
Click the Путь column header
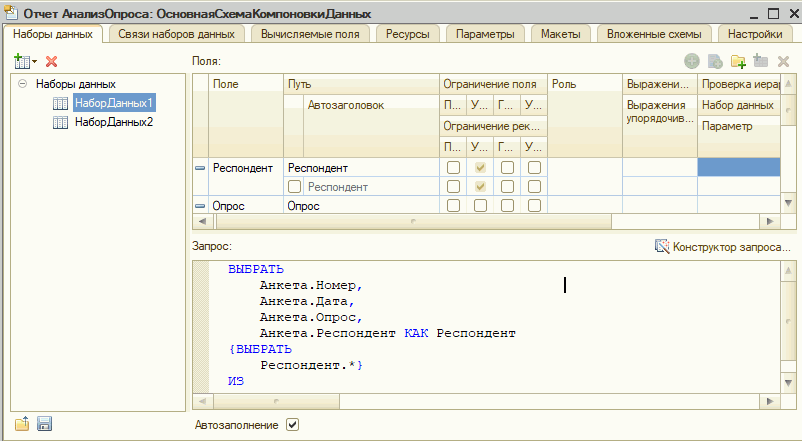(362, 84)
